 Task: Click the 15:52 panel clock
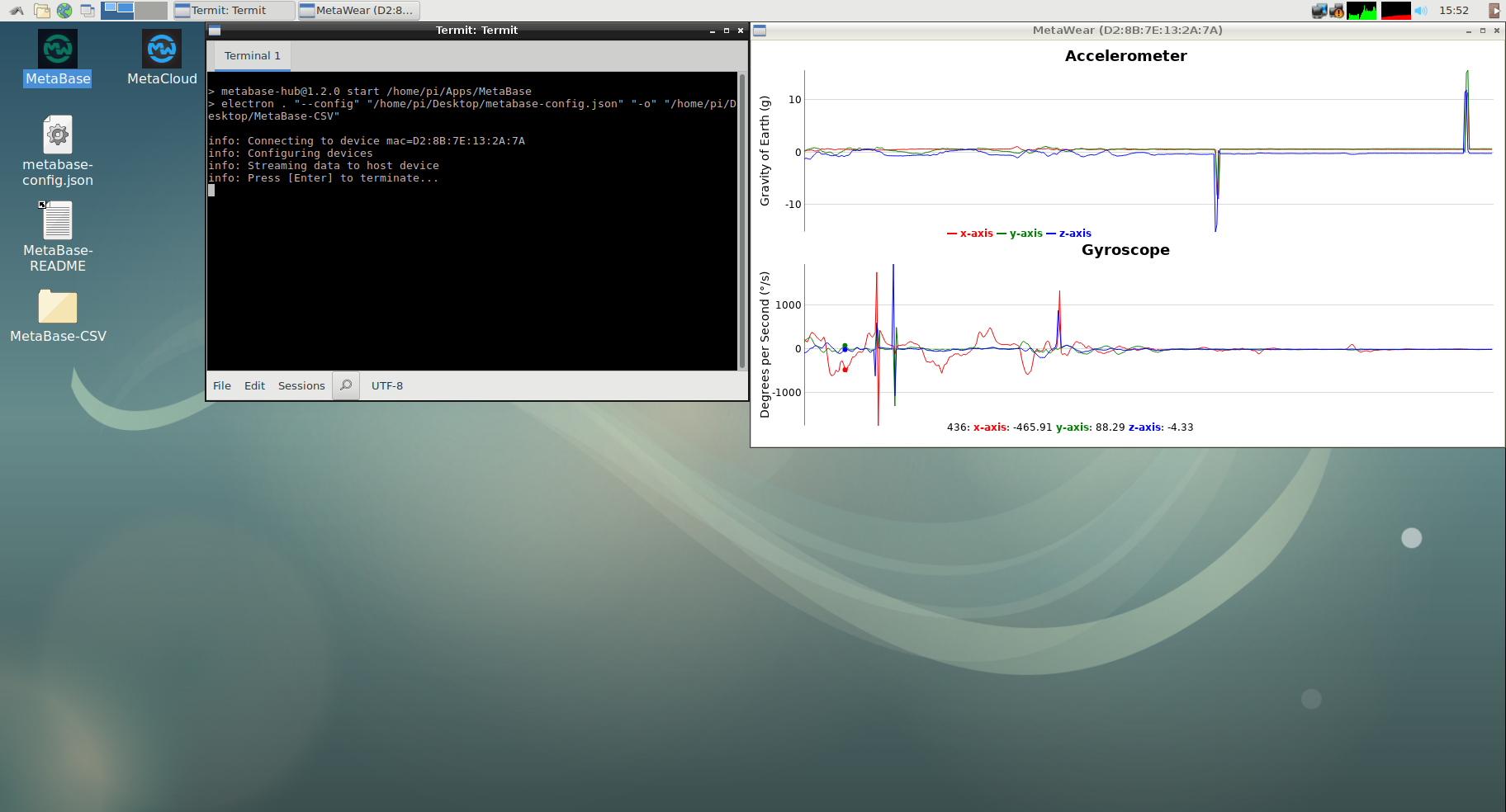1453,11
